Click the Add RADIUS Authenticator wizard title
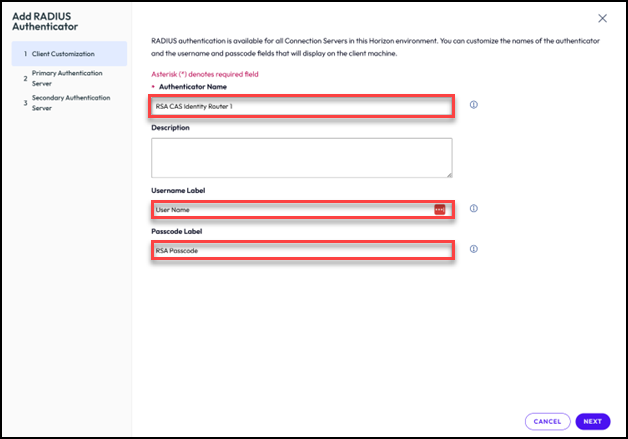Image resolution: width=628 pixels, height=439 pixels. point(44,21)
